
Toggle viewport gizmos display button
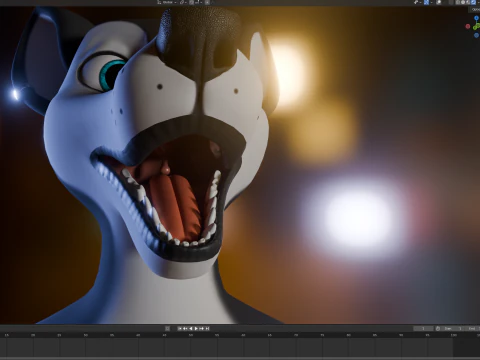click(x=426, y=2)
